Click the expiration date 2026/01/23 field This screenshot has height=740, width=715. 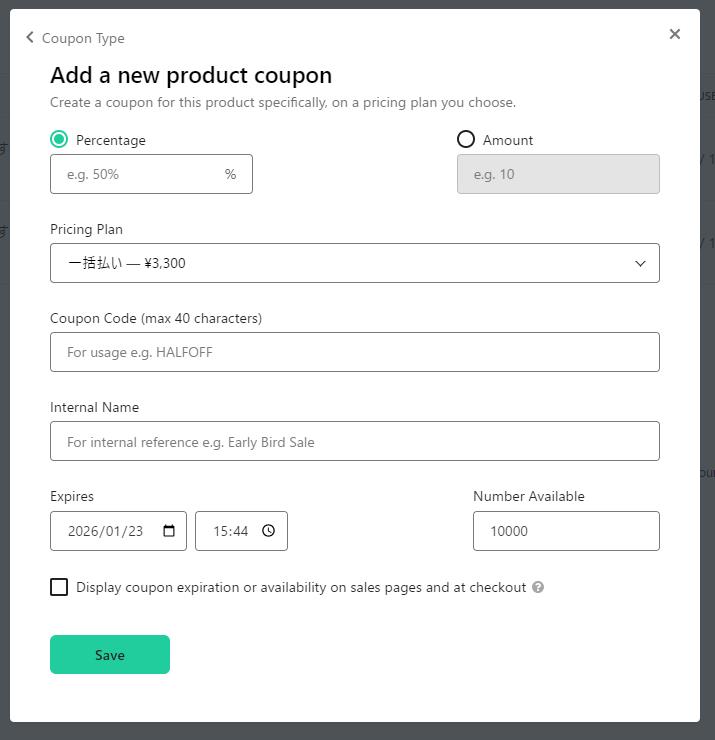[118, 531]
